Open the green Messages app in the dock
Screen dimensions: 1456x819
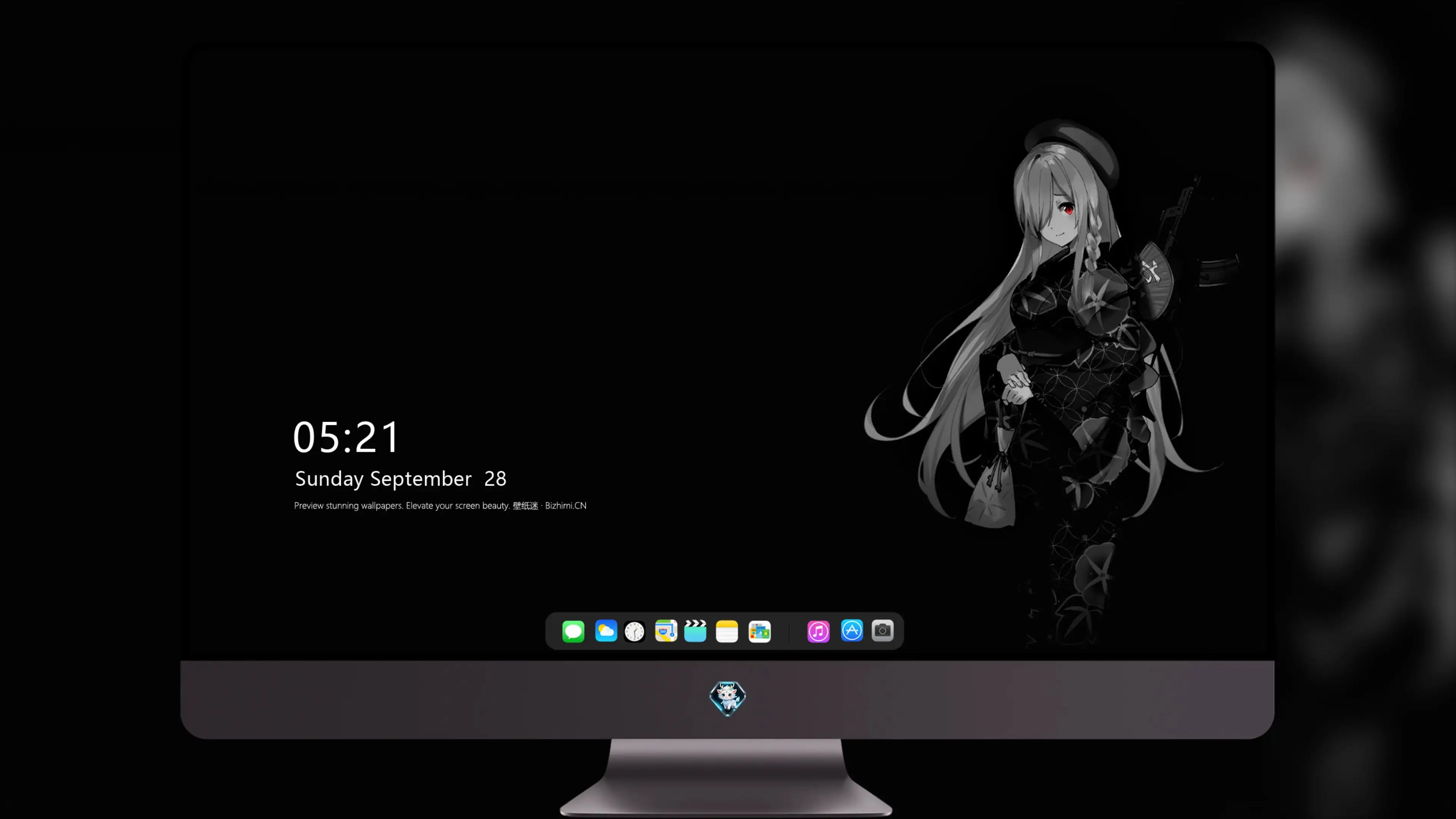(x=573, y=631)
